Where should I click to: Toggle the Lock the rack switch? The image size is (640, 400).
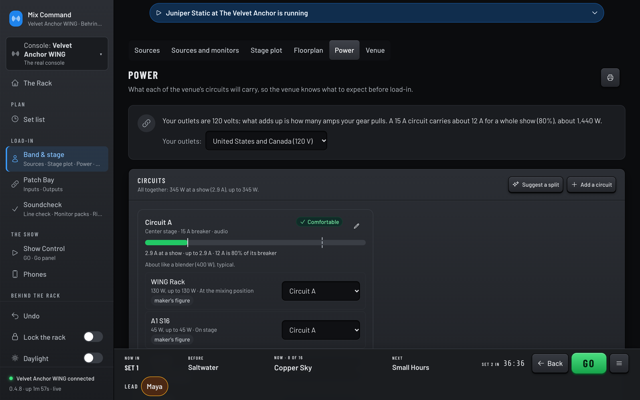coord(93,337)
